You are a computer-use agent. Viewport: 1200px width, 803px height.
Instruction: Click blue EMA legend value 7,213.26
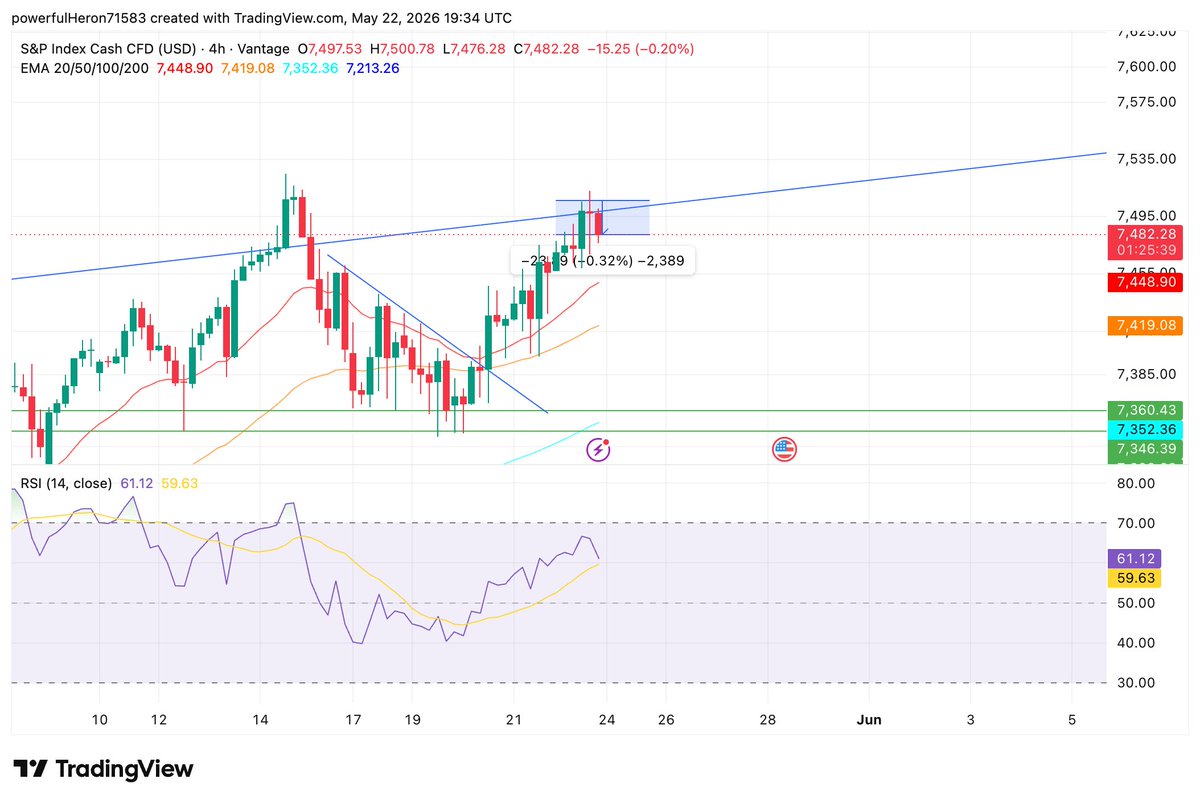pos(374,68)
